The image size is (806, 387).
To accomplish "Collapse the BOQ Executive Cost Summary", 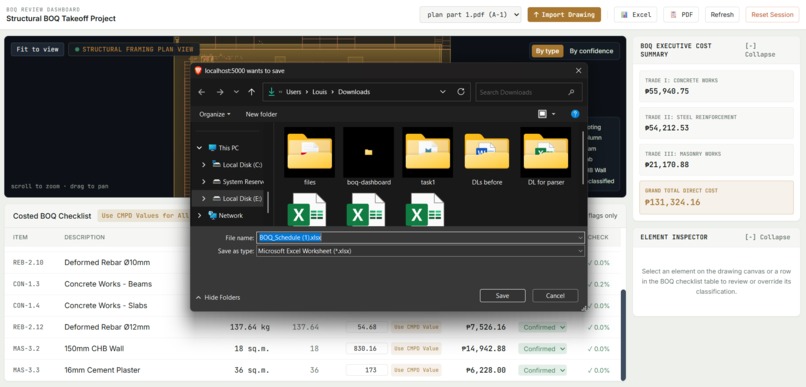I will (x=760, y=50).
